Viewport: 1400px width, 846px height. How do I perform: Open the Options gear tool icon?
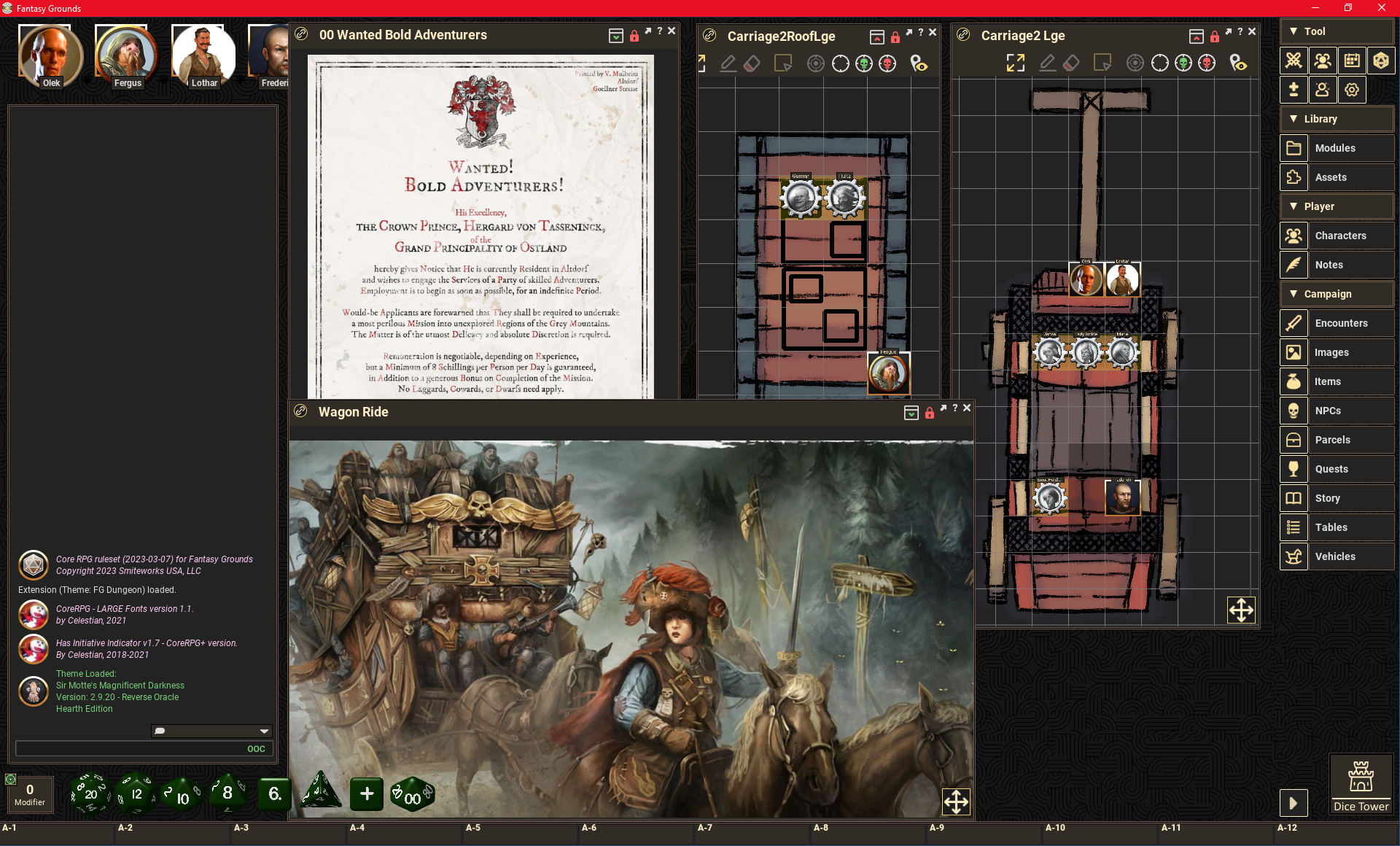coord(1352,90)
